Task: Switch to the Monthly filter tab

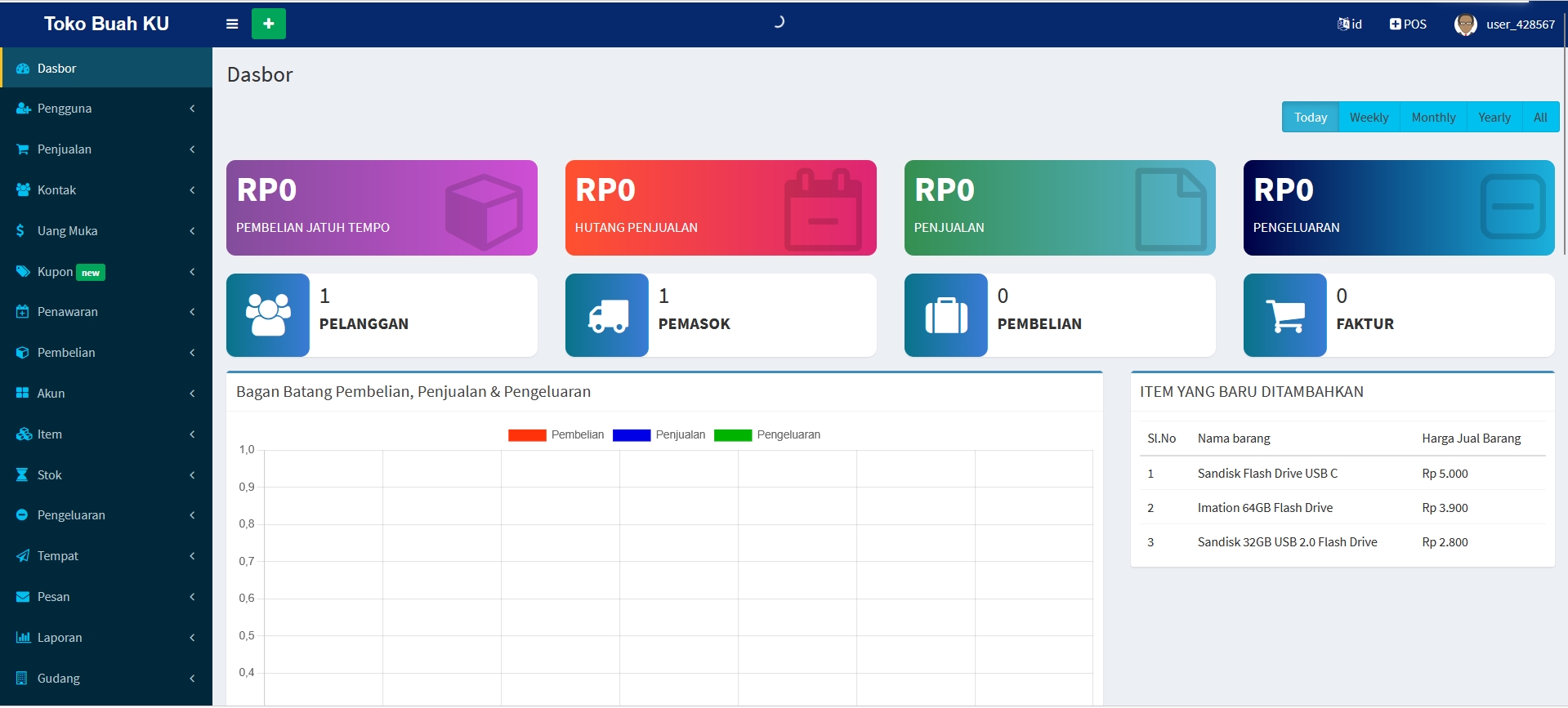Action: (x=1433, y=118)
